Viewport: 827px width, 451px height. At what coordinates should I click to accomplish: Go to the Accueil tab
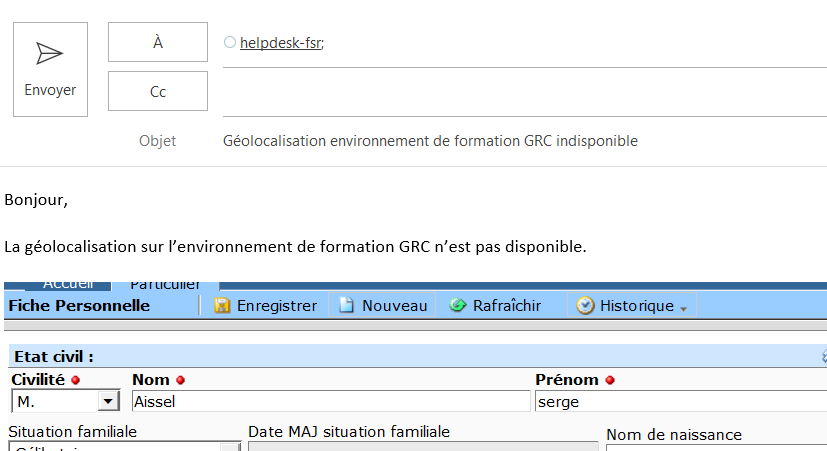(x=68, y=285)
